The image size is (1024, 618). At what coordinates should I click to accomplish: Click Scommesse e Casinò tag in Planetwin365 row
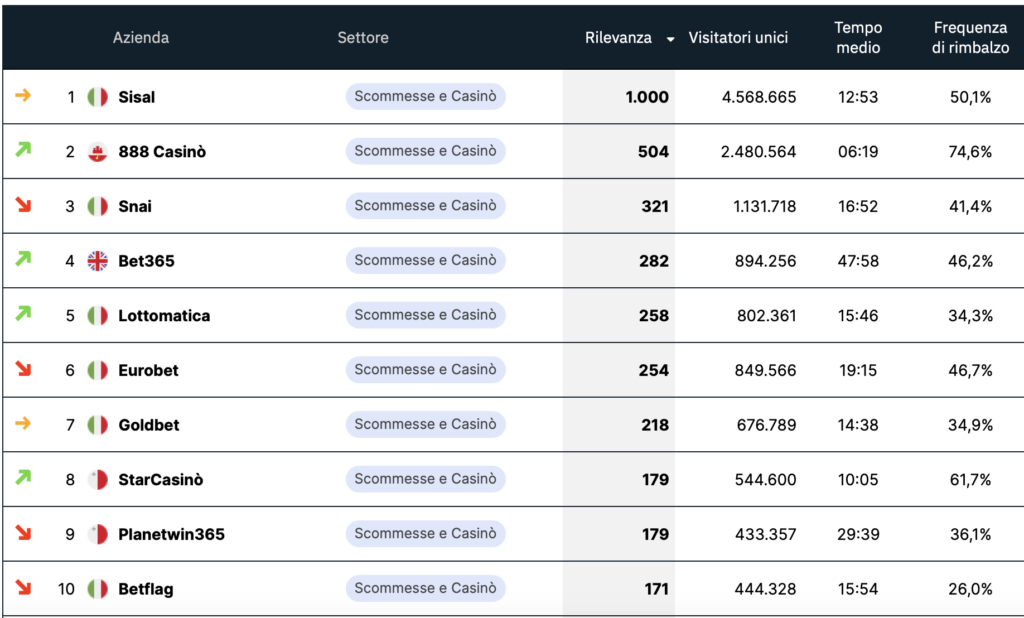pos(425,534)
